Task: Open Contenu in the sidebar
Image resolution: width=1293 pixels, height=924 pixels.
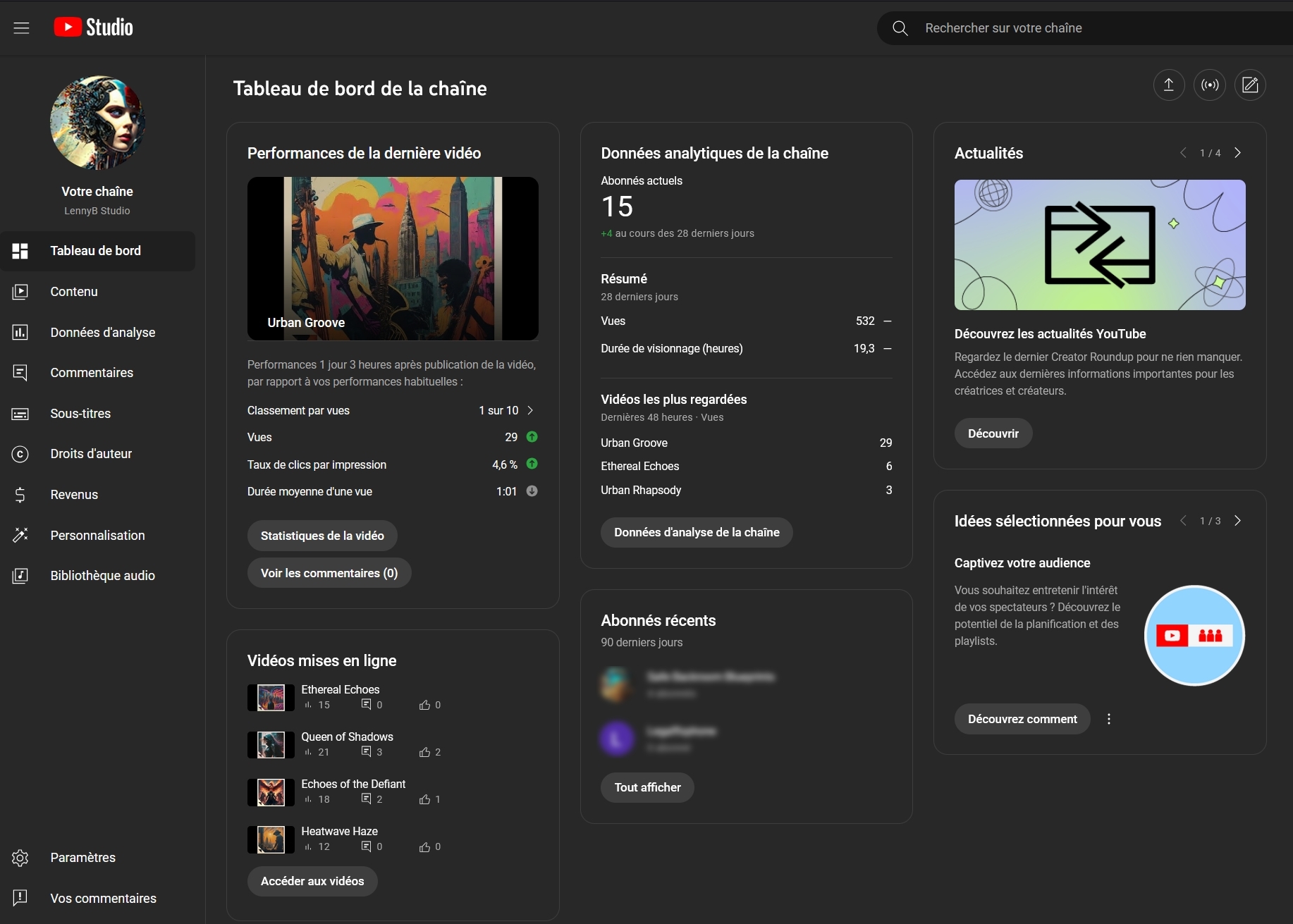Action: (x=74, y=292)
